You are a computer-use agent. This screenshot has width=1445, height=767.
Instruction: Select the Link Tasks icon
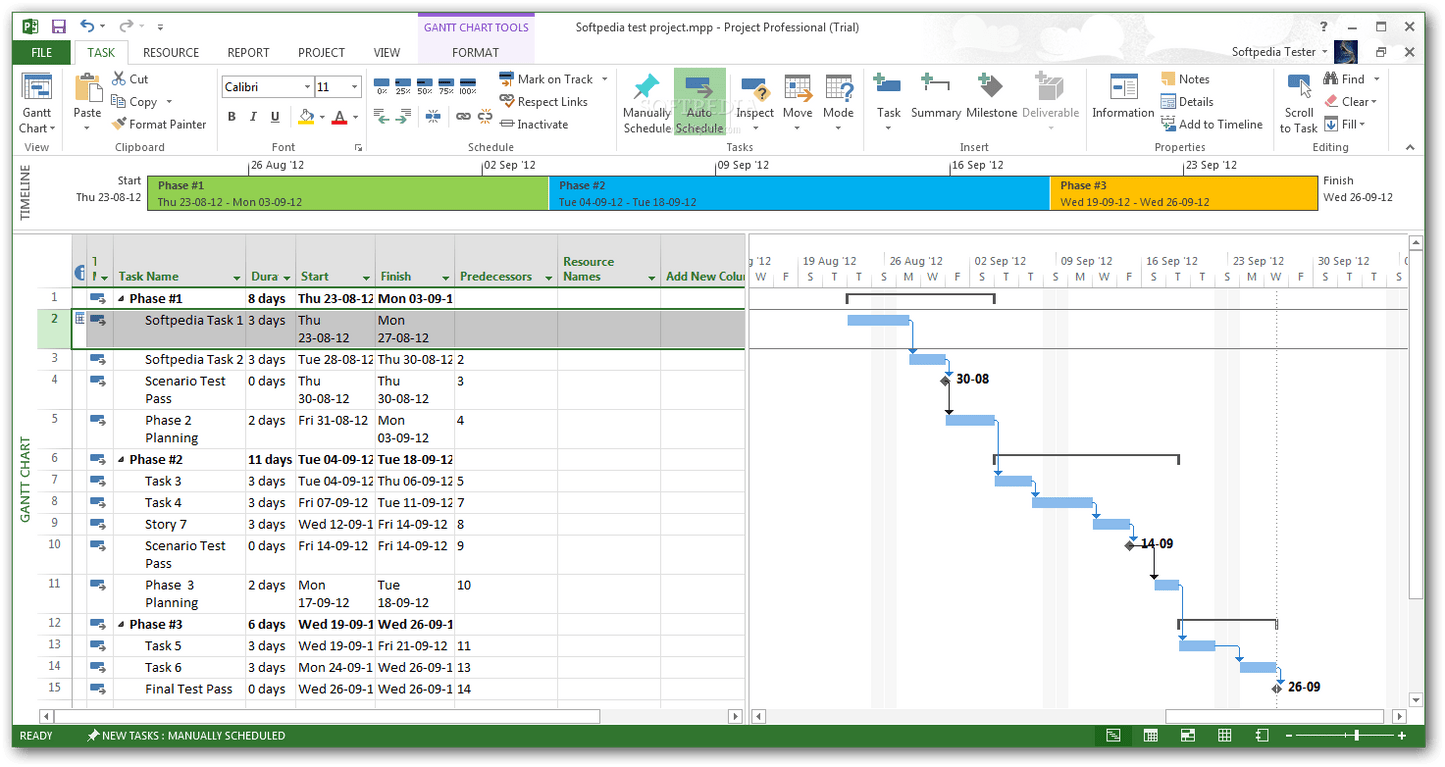coord(463,117)
